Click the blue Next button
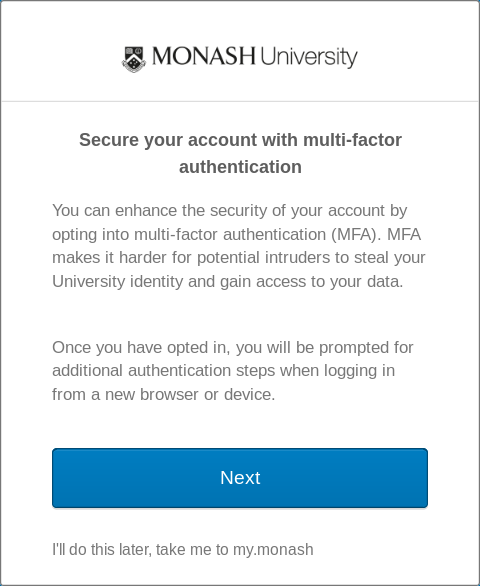This screenshot has width=480, height=586. pyautogui.click(x=240, y=478)
